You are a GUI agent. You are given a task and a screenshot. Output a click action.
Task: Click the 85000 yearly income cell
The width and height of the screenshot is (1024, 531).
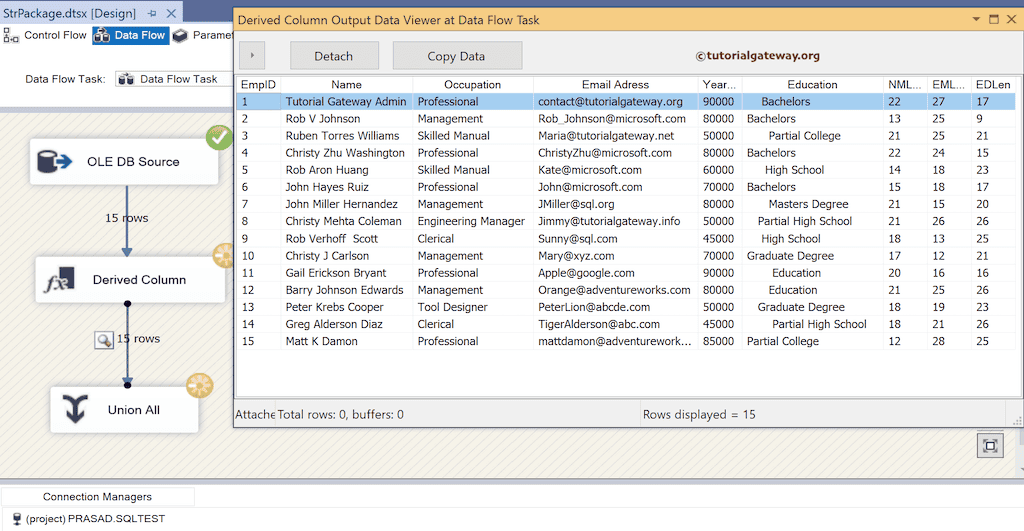[x=718, y=341]
